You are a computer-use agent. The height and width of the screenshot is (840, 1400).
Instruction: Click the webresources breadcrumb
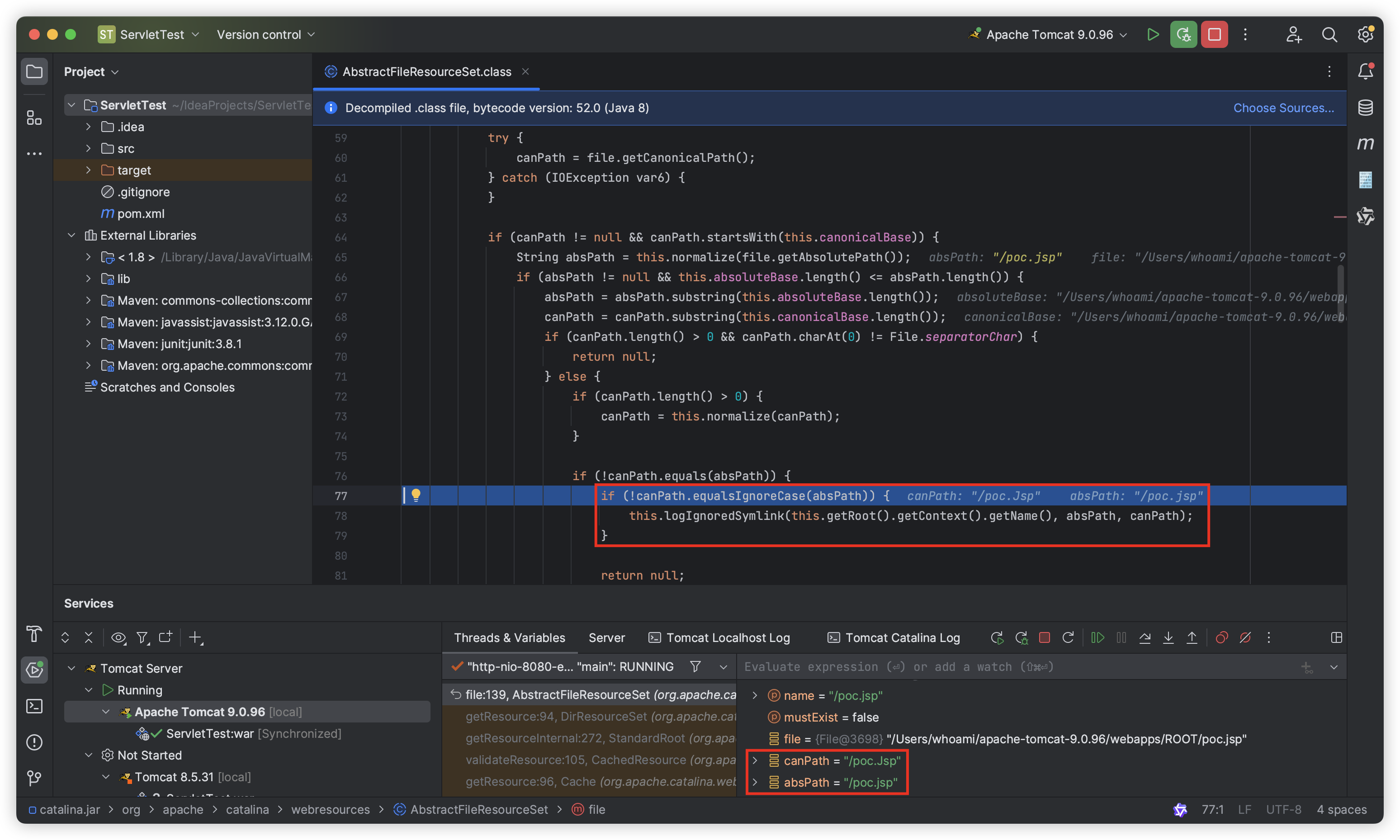coord(330,809)
